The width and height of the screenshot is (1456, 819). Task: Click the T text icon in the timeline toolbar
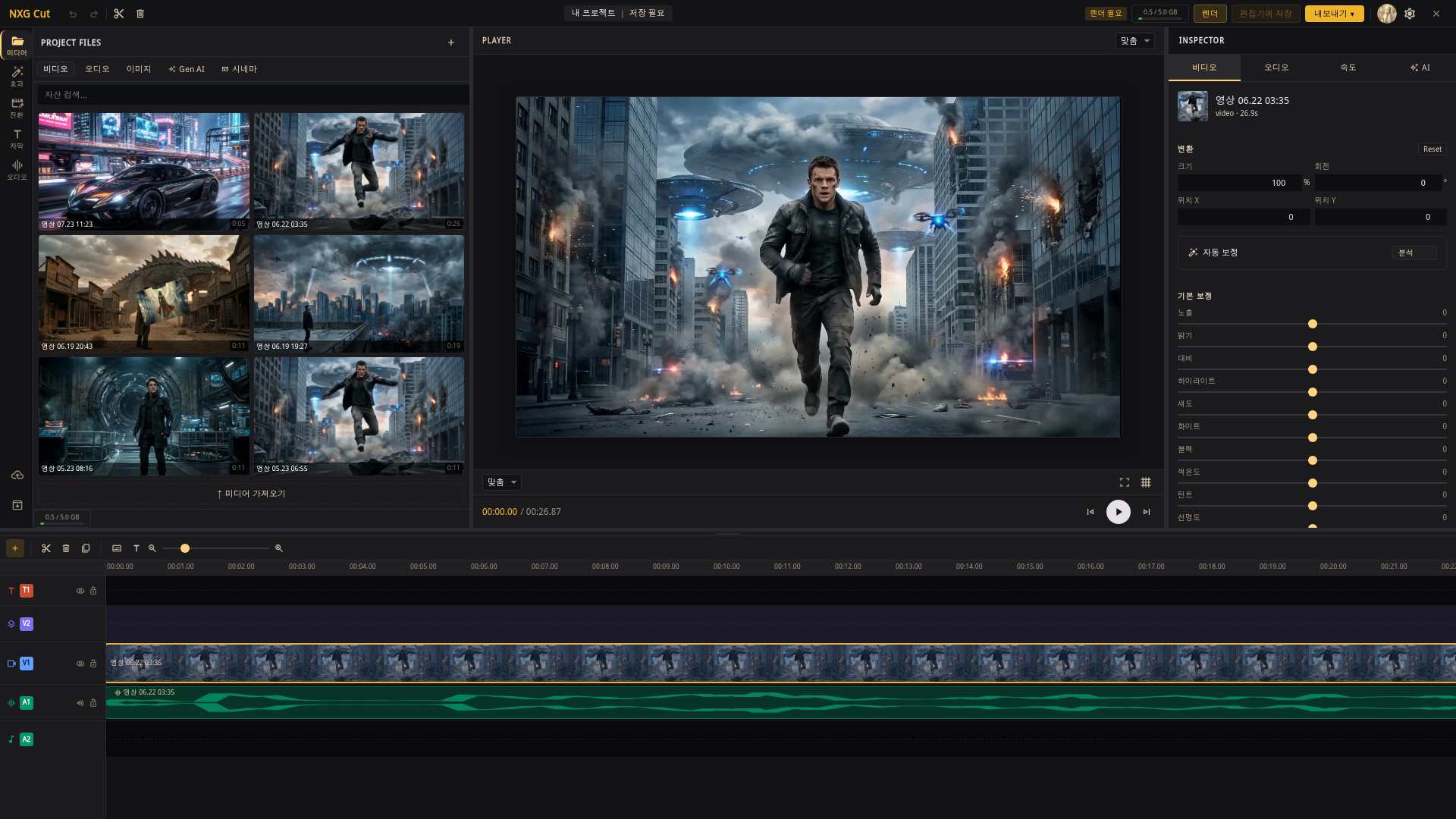tap(136, 548)
